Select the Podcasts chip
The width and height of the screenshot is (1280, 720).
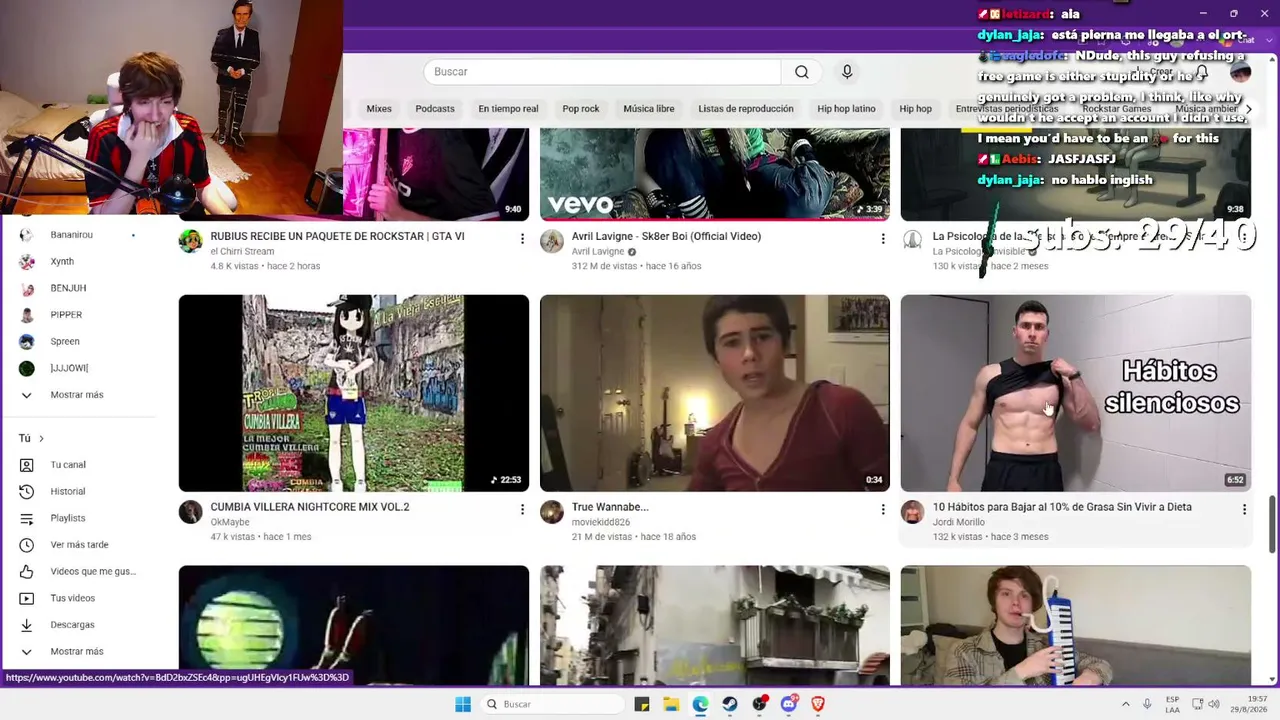(x=435, y=109)
